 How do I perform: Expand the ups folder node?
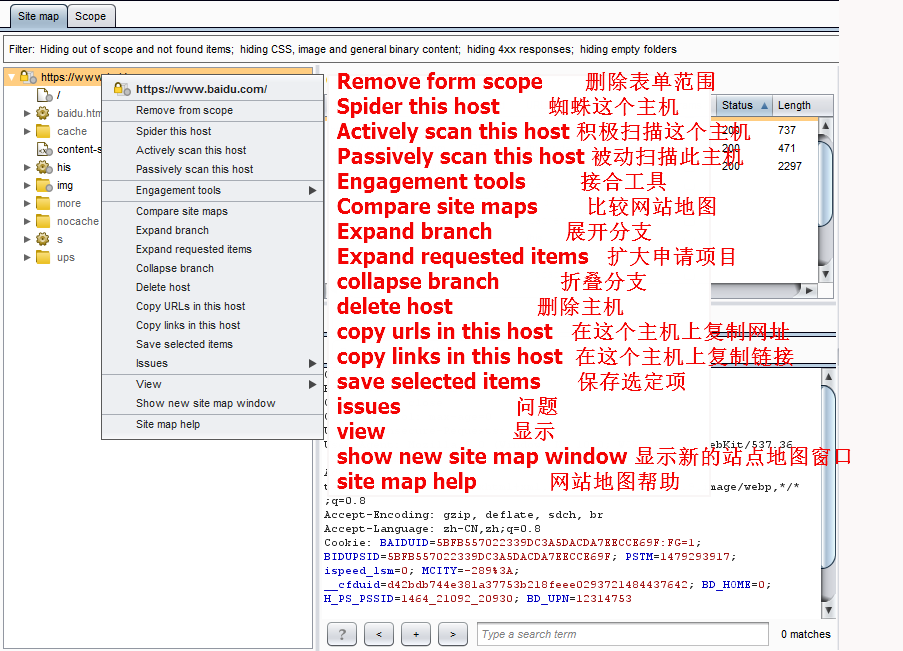[26, 258]
